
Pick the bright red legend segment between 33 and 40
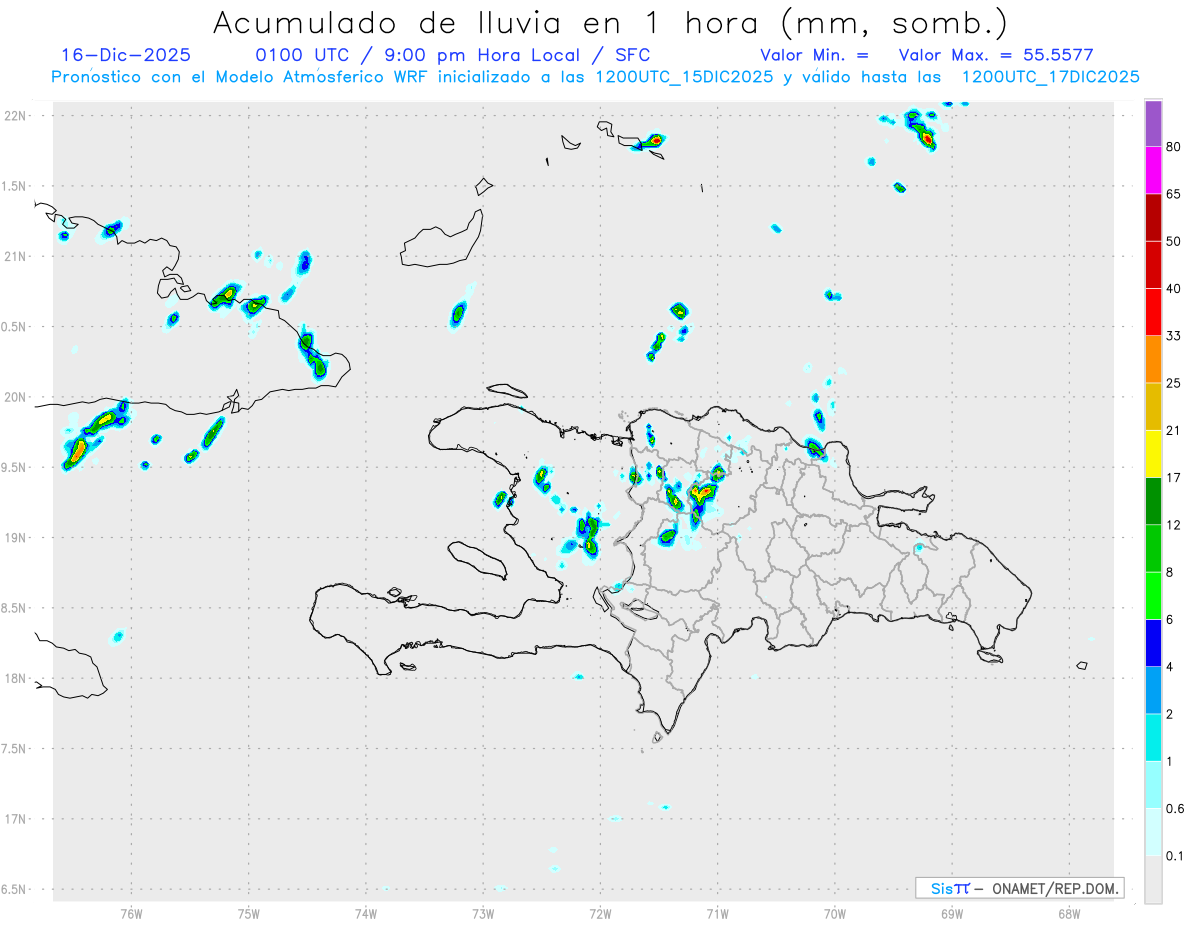[x=1153, y=312]
